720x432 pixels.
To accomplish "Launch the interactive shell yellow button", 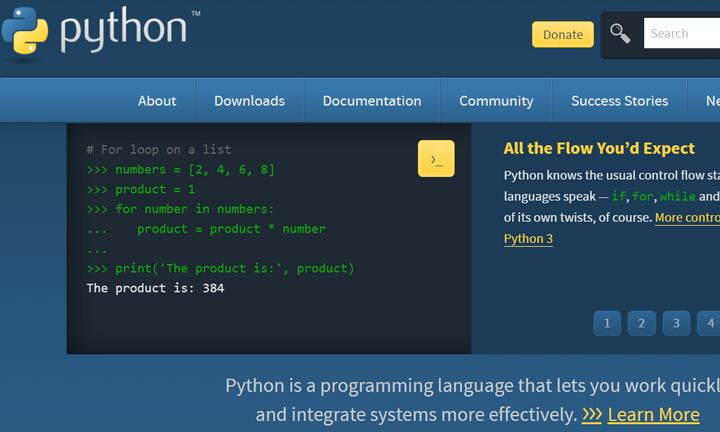I will point(436,158).
